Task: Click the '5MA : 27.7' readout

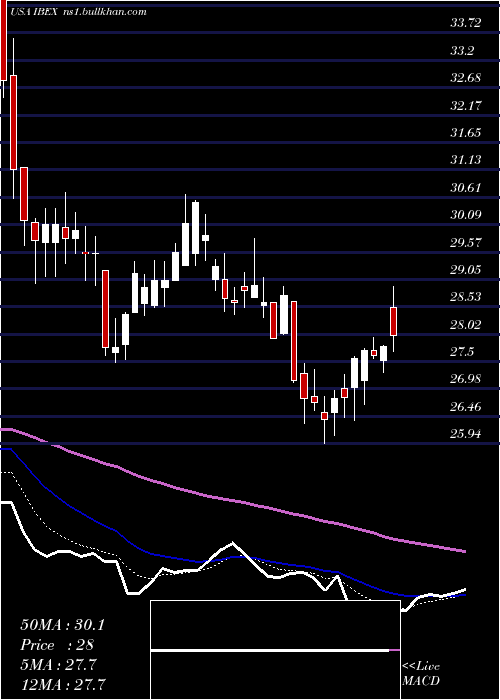Action: coord(58,665)
